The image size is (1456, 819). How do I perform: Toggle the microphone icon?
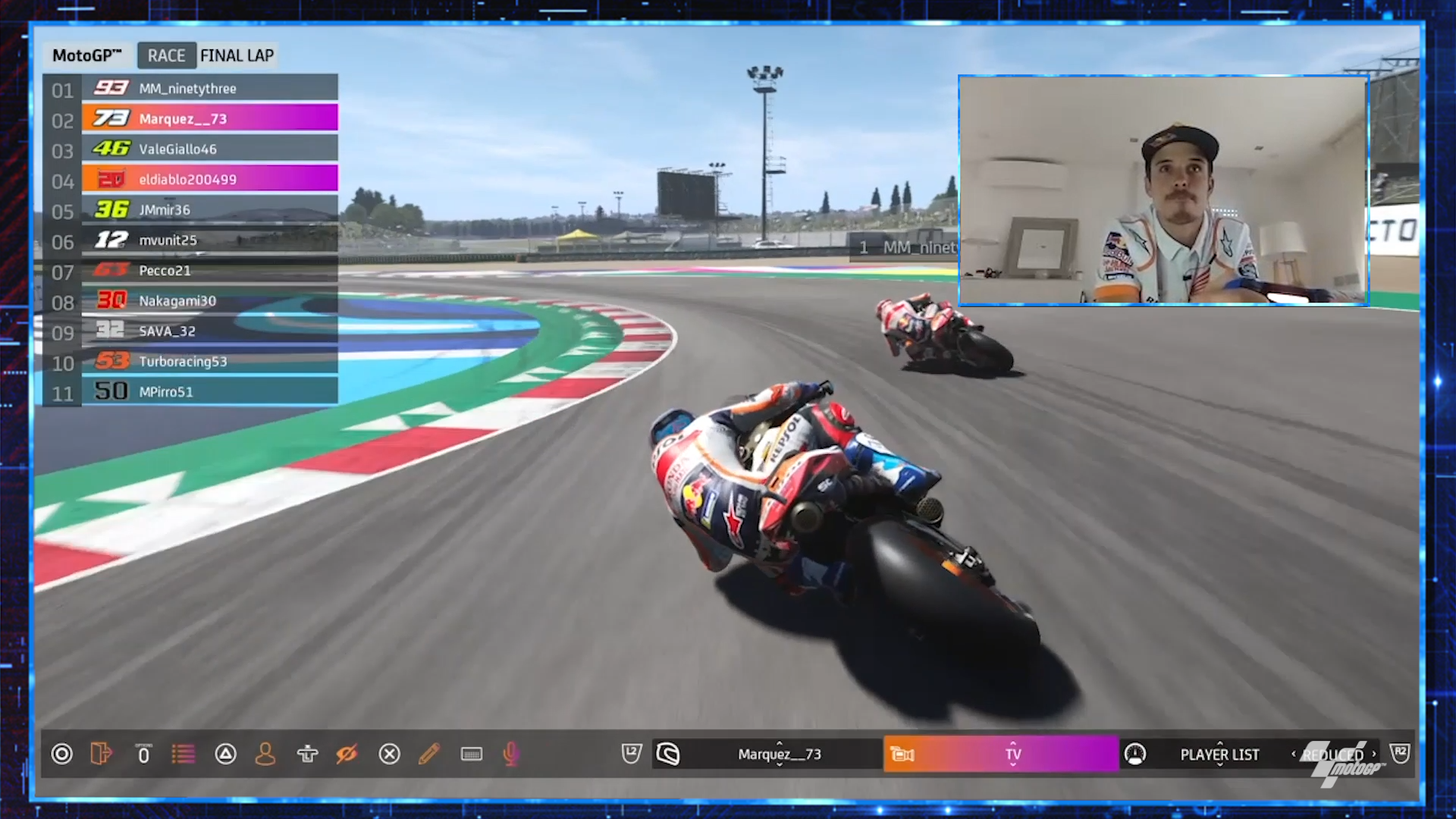pos(512,754)
